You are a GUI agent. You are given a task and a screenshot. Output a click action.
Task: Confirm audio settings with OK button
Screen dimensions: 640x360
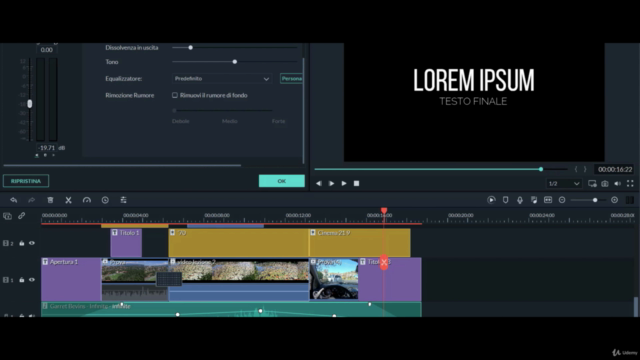tap(282, 181)
